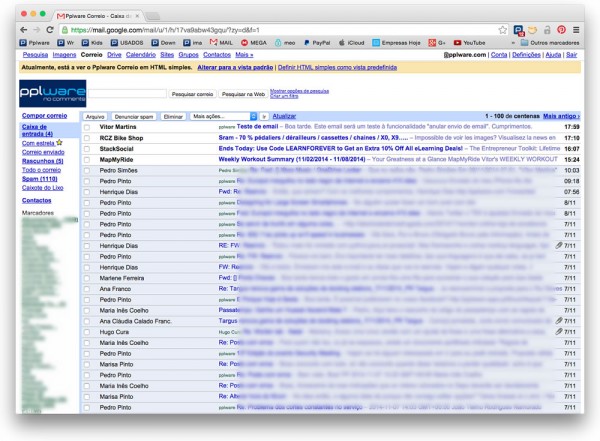Check the StackSocial email checkbox
Image resolution: width=600 pixels, height=441 pixels.
pos(87,149)
